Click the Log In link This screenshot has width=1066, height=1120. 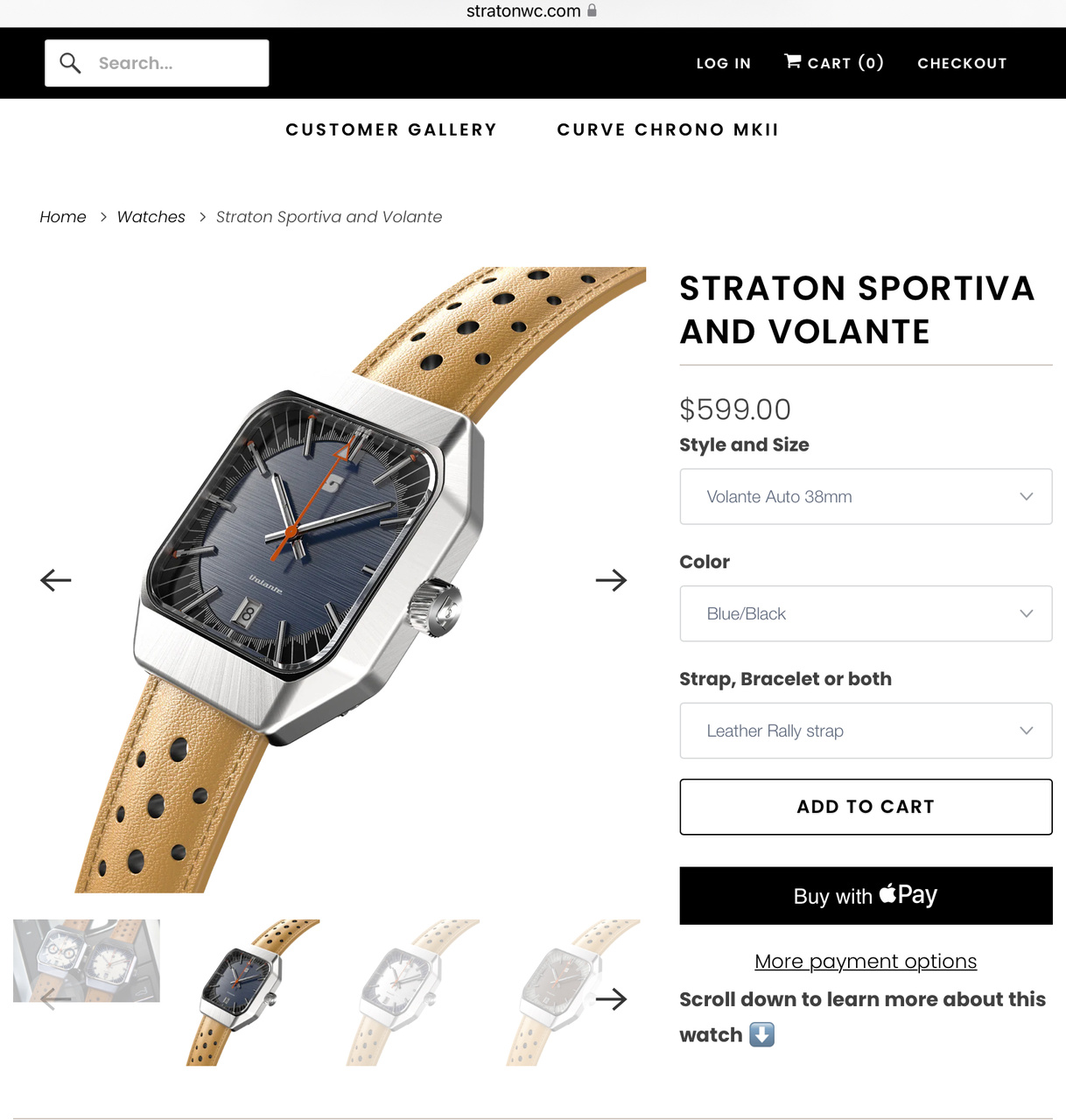pos(724,63)
